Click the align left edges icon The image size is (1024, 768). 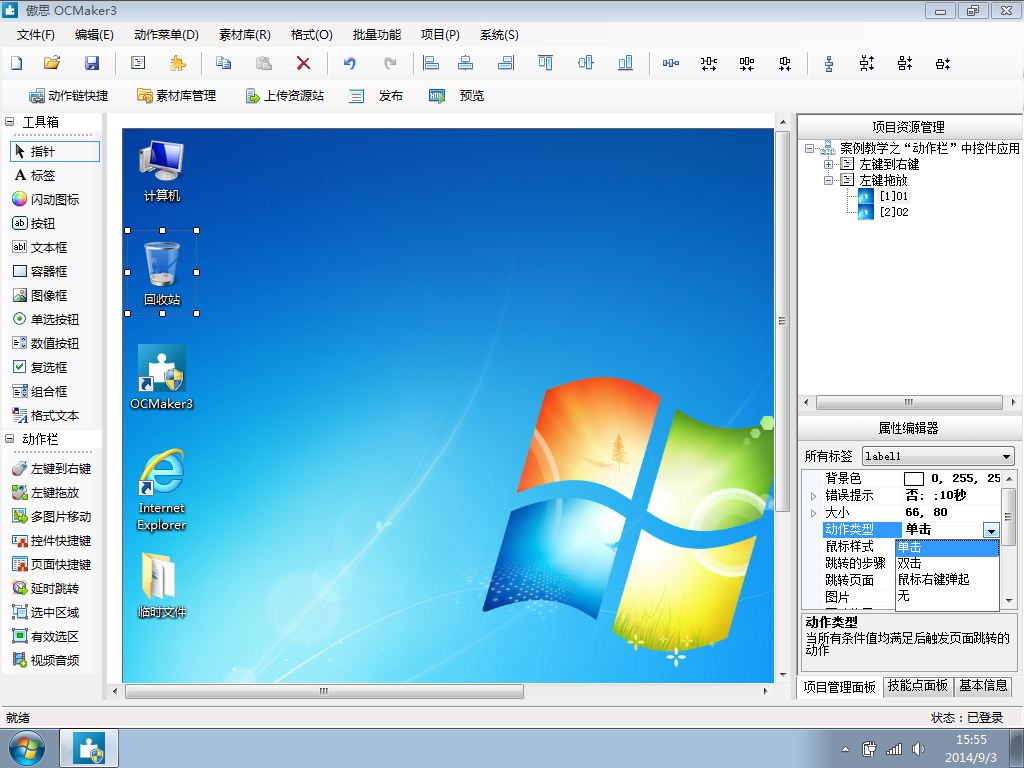click(x=430, y=63)
